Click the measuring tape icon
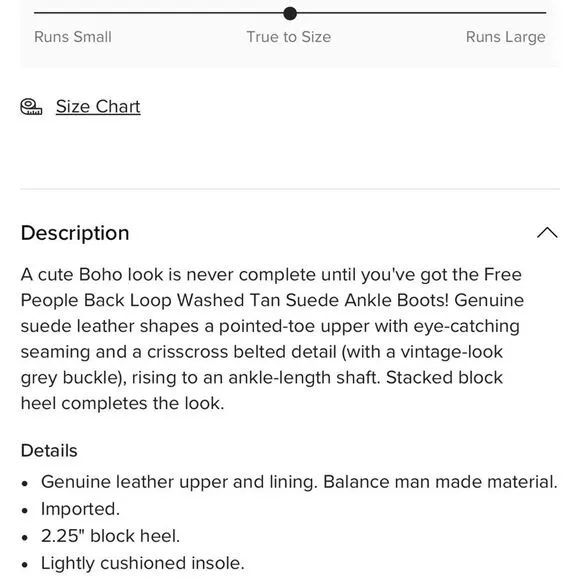Image resolution: width=580 pixels, height=580 pixels. 31,107
